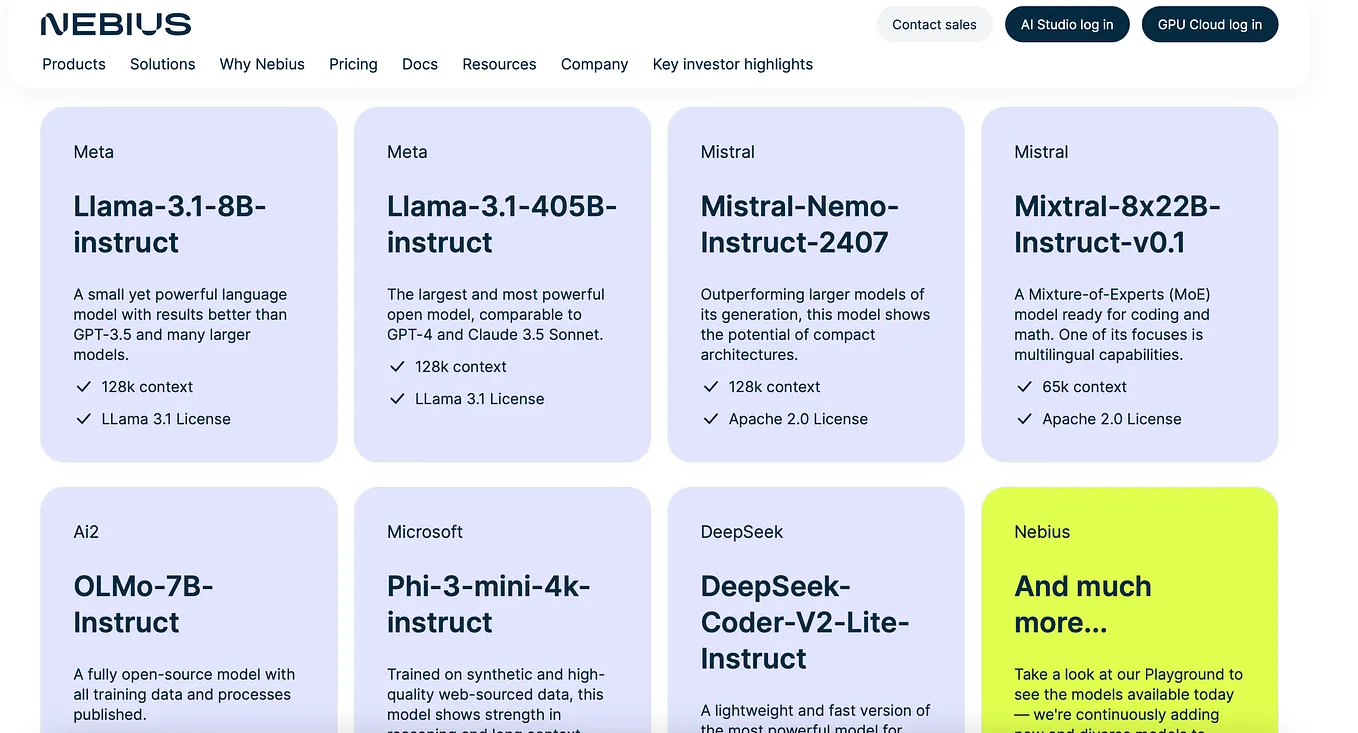
Task: Open the Llama-3.1-405B-instruct card title
Action: [502, 224]
